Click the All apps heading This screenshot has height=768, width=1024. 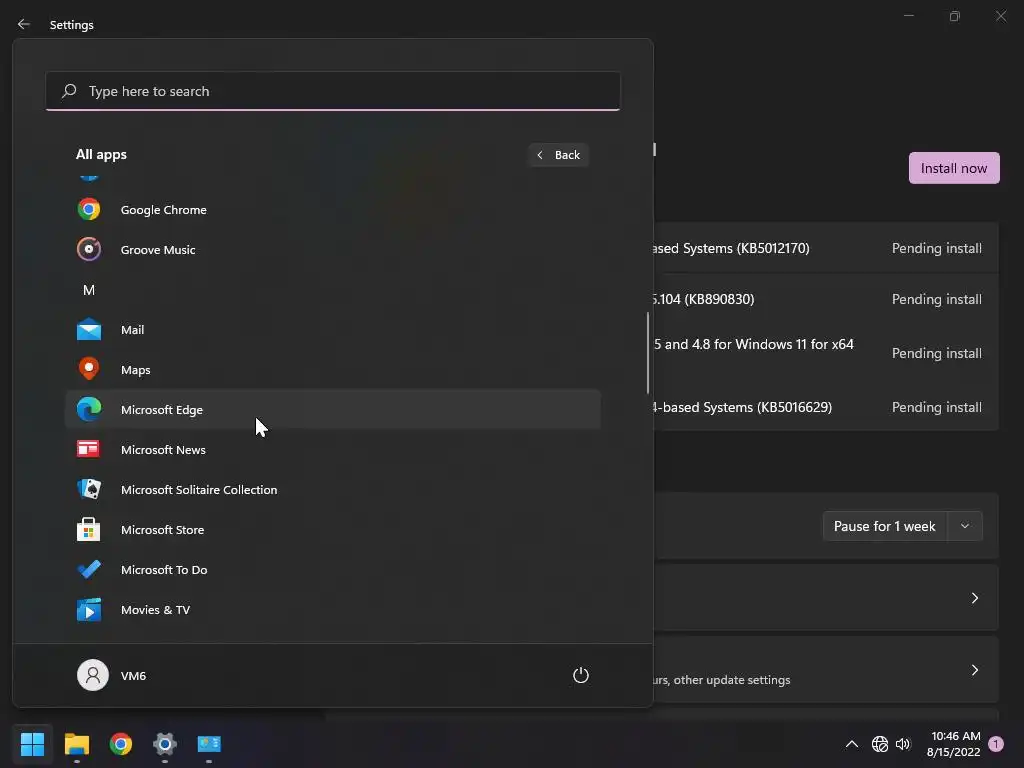click(101, 155)
